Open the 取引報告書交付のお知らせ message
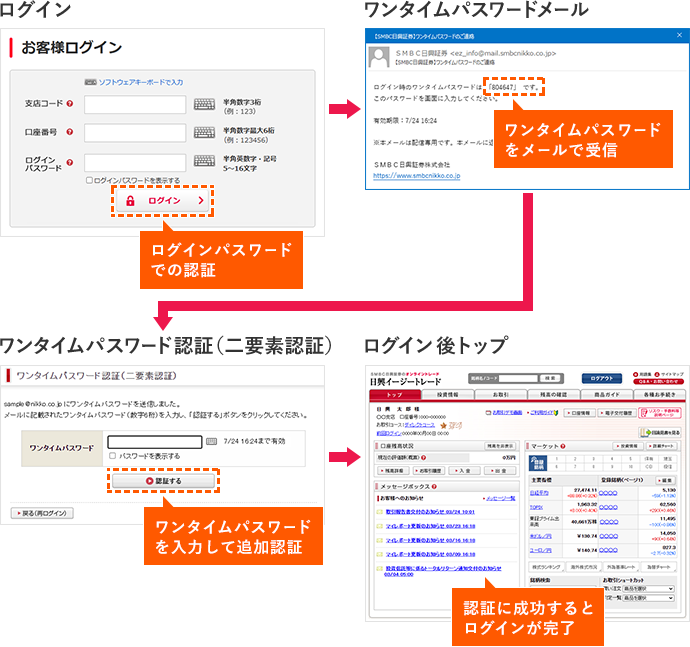This screenshot has height=647, width=690. coord(430,512)
